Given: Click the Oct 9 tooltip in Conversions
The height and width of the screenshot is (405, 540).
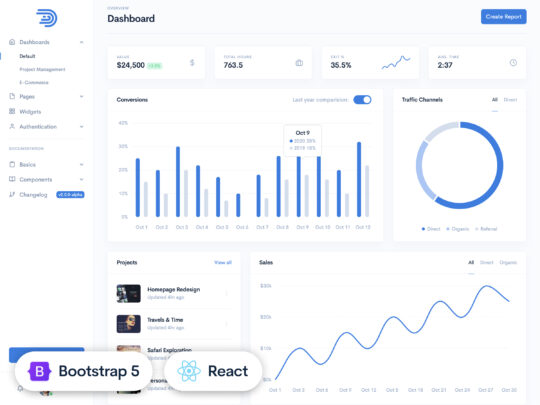Looking at the screenshot, I should [x=302, y=140].
